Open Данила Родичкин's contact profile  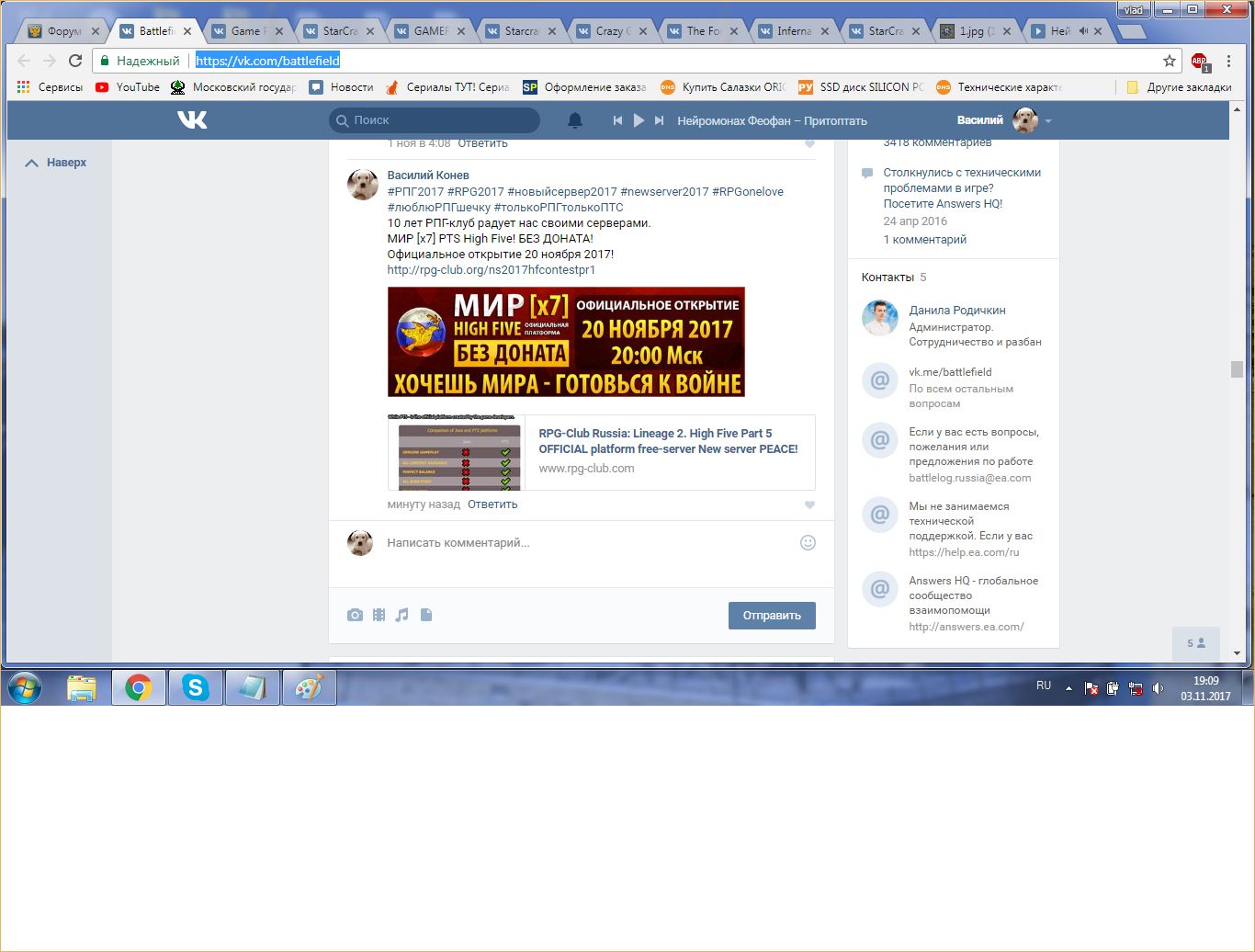click(x=957, y=311)
